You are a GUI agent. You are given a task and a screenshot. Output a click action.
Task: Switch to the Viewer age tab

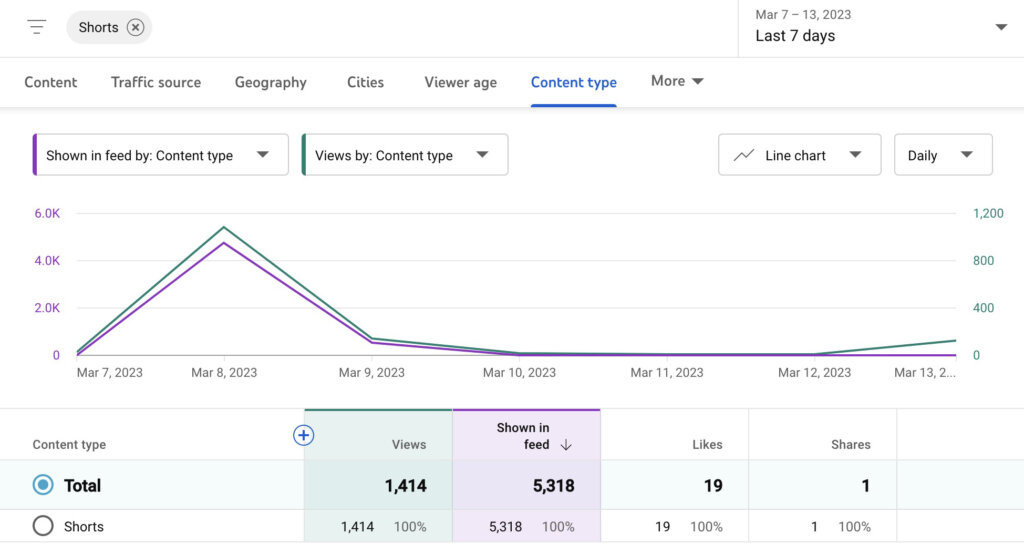pyautogui.click(x=460, y=82)
